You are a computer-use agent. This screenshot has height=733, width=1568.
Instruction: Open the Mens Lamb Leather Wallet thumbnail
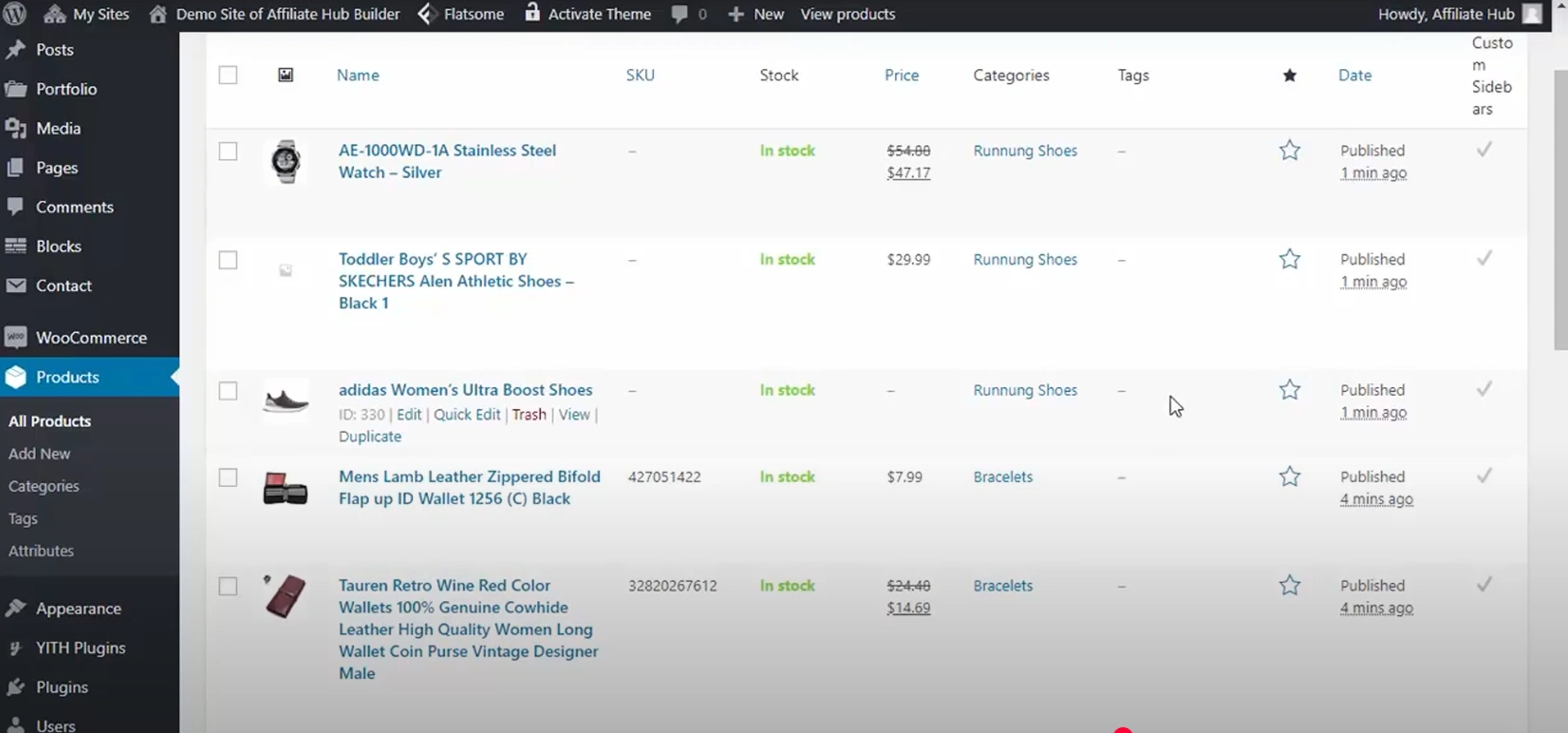(285, 489)
